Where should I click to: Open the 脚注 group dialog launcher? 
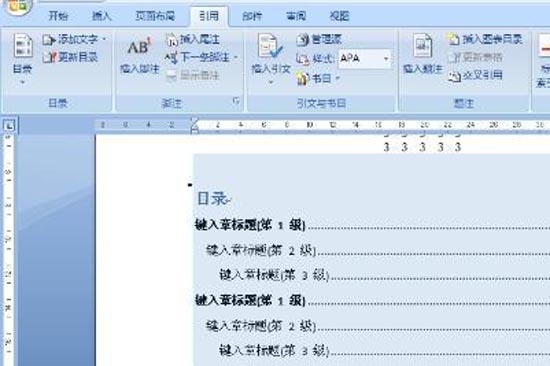236,101
